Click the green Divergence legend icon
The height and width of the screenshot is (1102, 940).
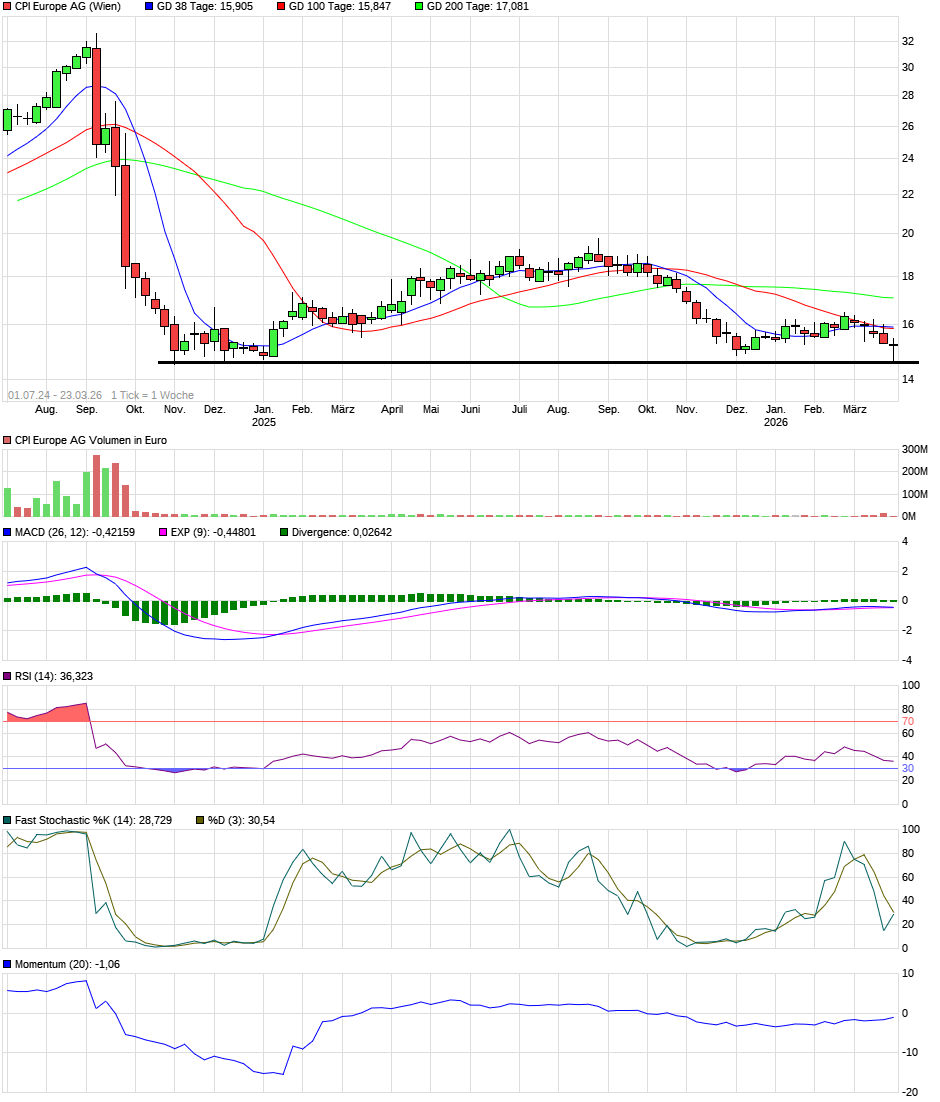click(285, 532)
